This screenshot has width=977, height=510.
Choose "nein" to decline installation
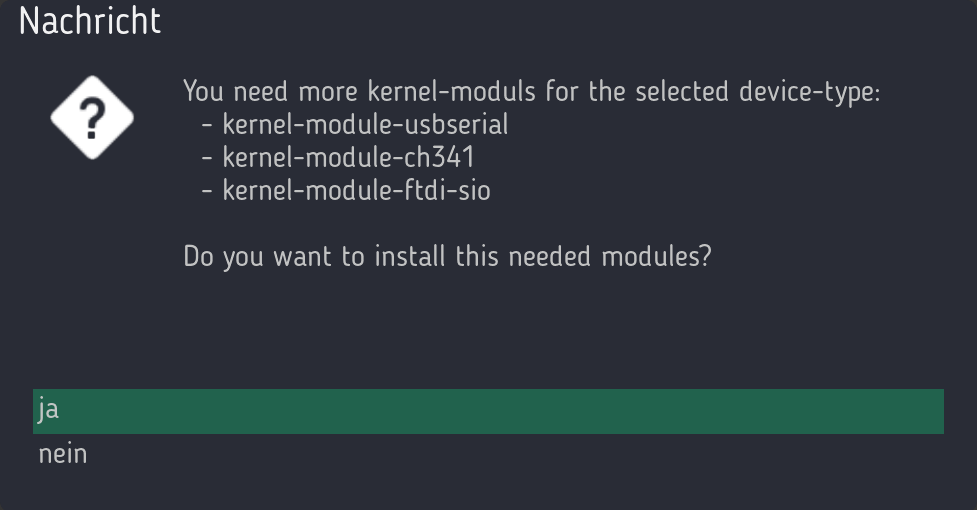click(x=63, y=455)
